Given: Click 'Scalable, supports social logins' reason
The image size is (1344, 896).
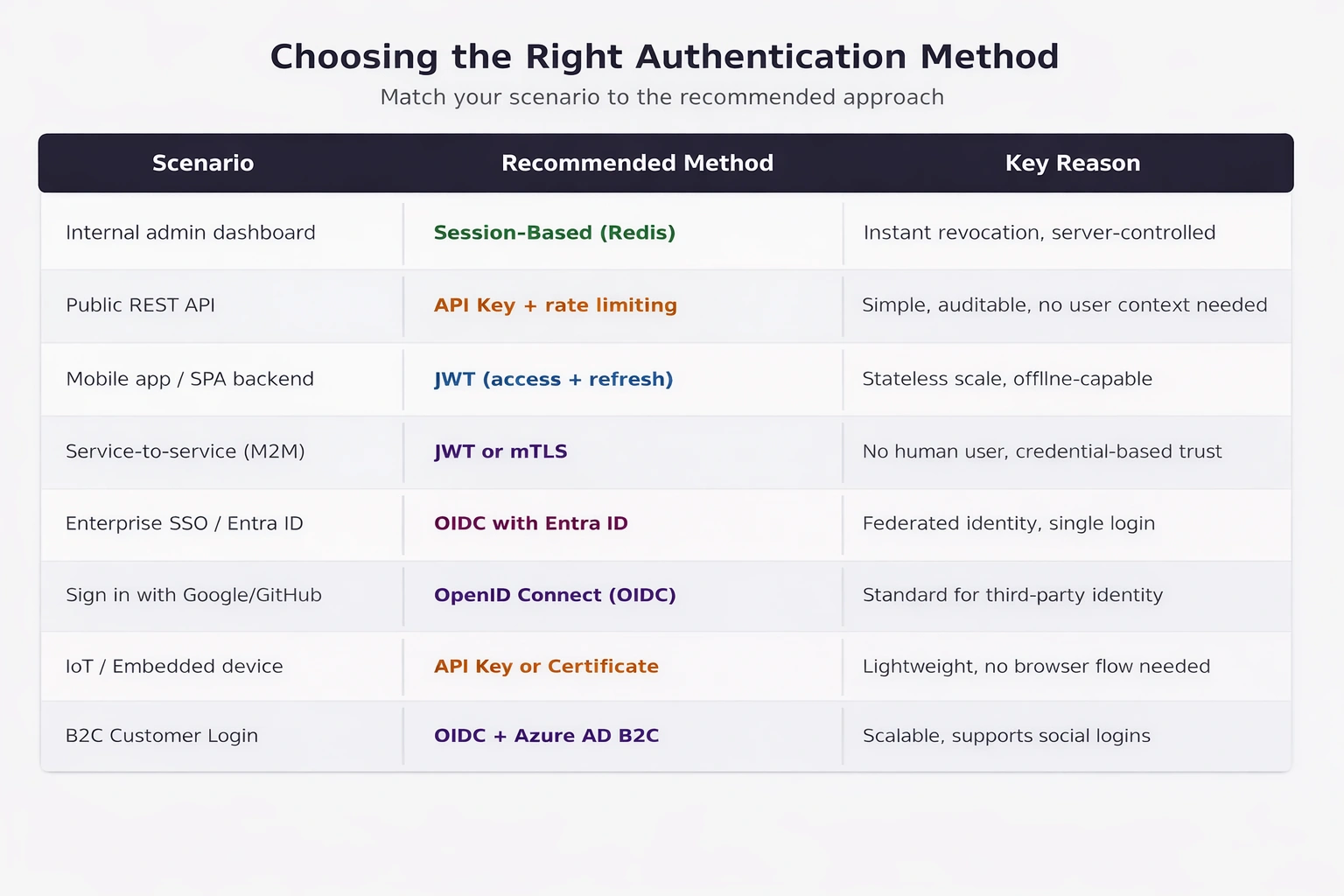Looking at the screenshot, I should click(1006, 736).
